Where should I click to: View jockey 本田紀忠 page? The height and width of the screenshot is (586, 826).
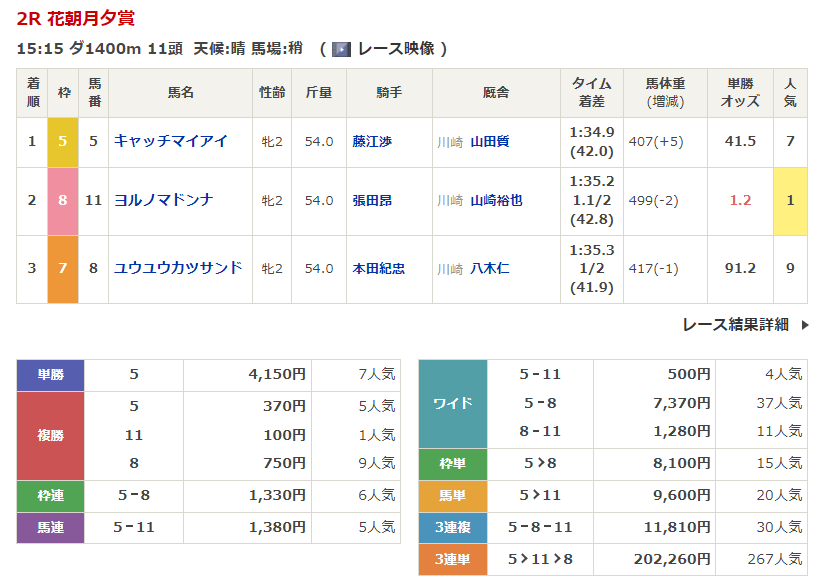[x=379, y=269]
